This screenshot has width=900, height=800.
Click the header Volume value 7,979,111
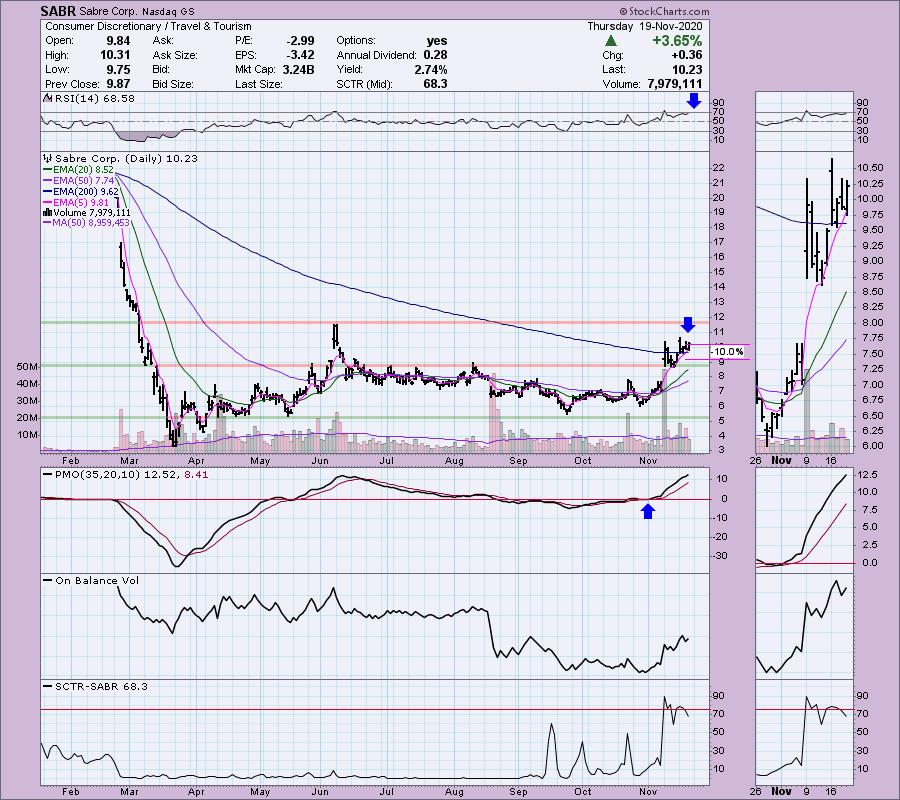(x=674, y=84)
